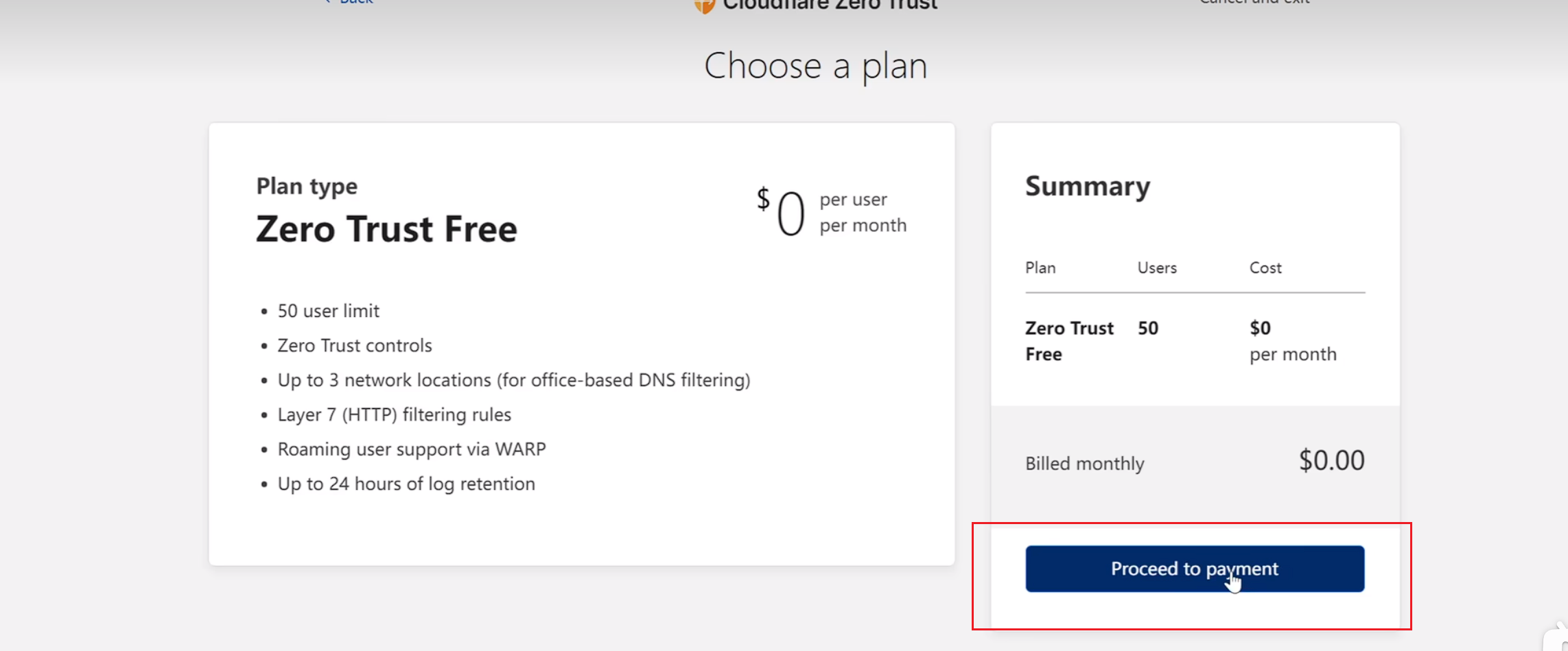Click the network locations DNS filtering bullet
Viewport: 1568px width, 651px height.
513,380
